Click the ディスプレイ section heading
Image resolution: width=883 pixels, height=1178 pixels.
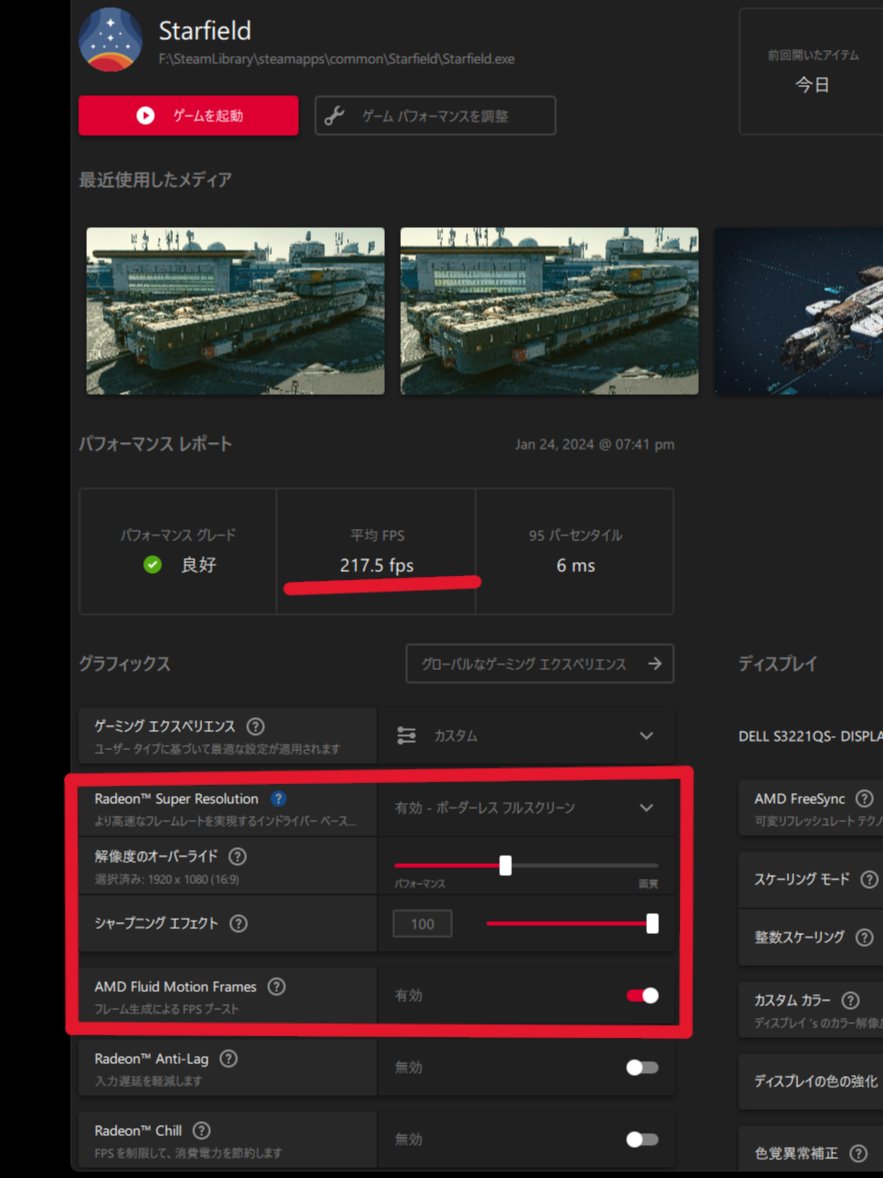(x=778, y=663)
